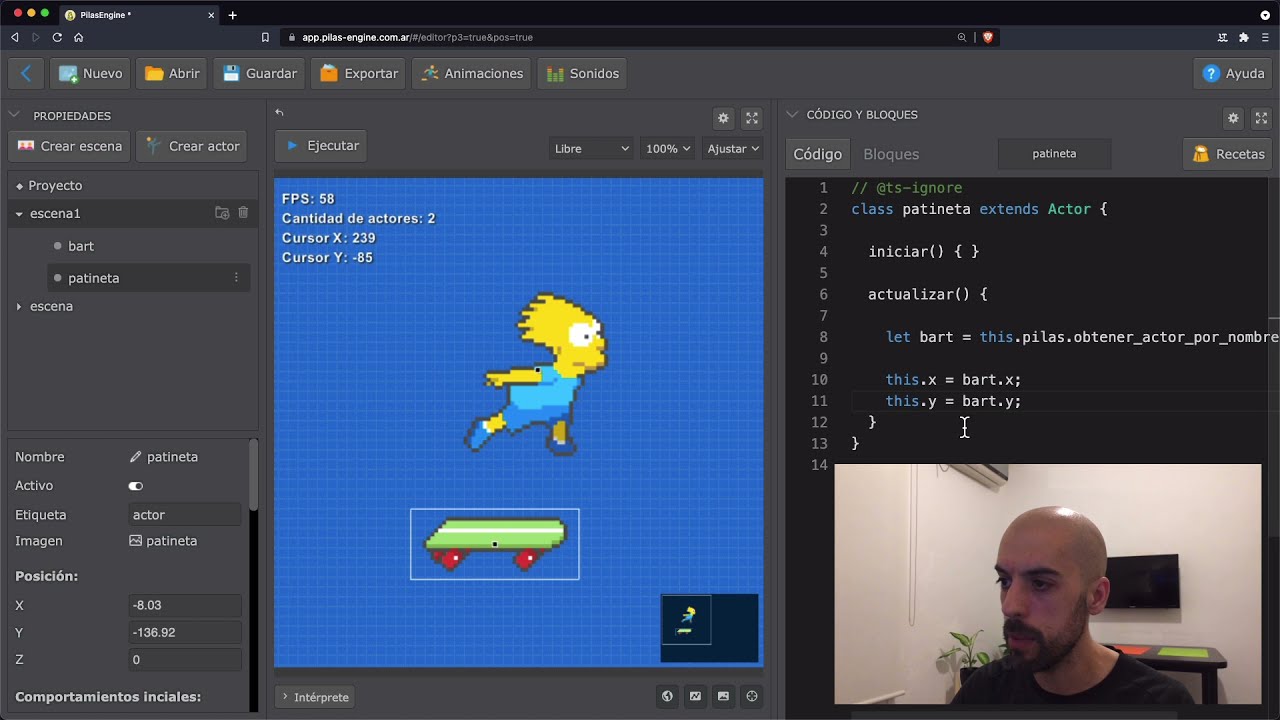1280x720 pixels.
Task: Toggle the Activo switch
Action: 136,486
